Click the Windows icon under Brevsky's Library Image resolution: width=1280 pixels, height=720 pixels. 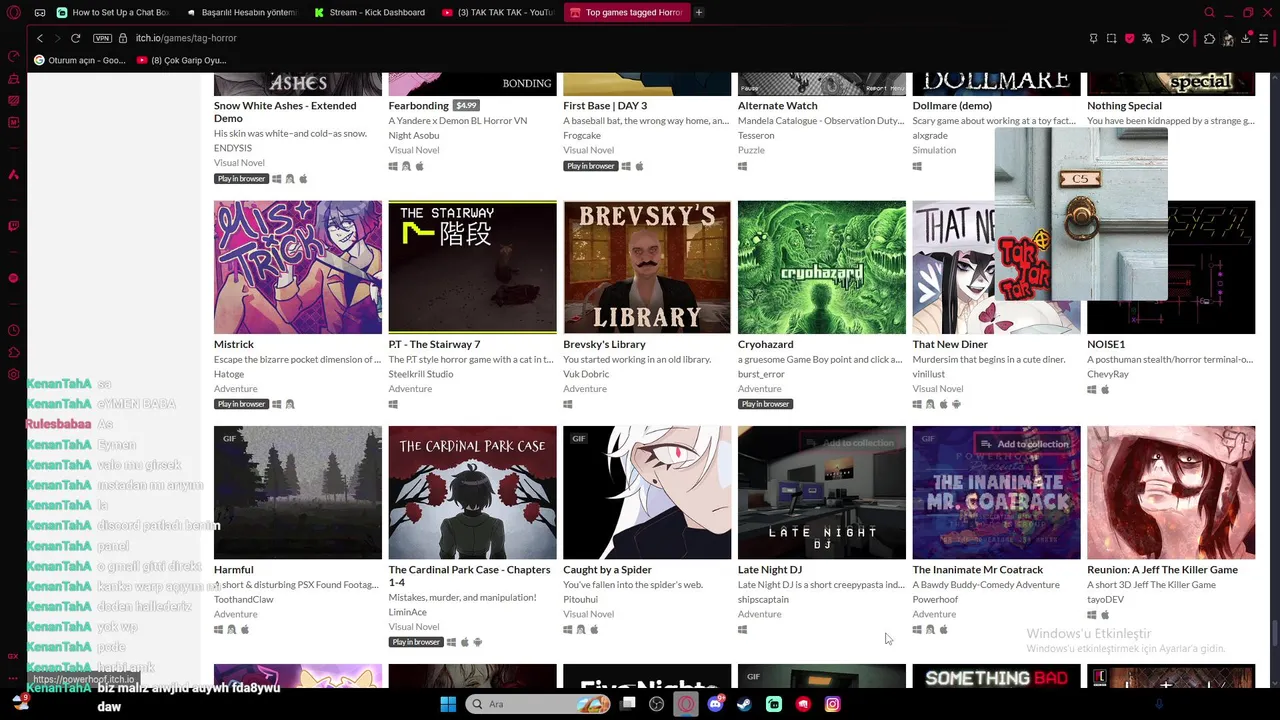pos(568,404)
